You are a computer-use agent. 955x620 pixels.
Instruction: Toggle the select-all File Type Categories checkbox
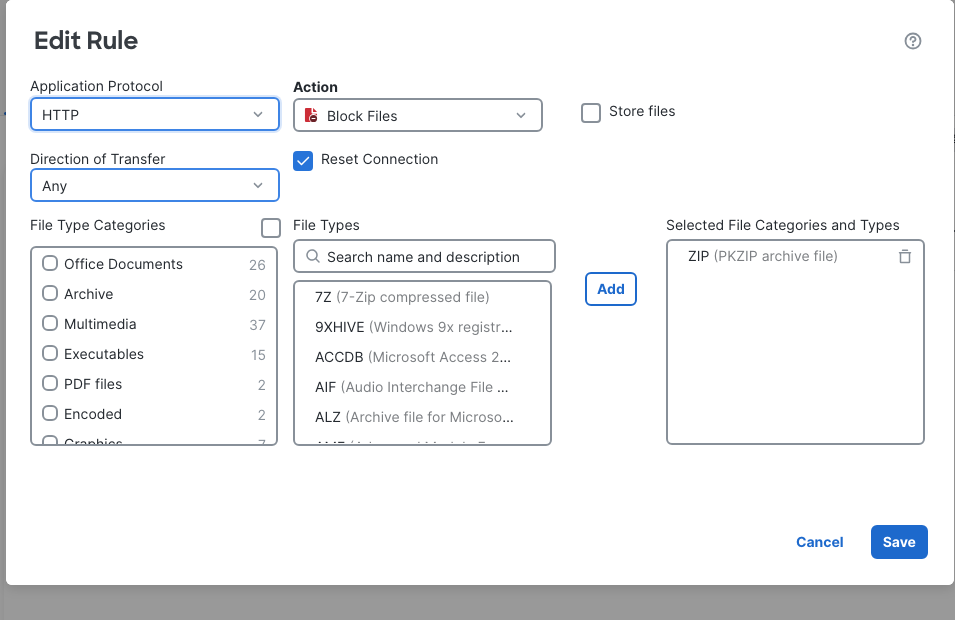[x=270, y=228]
